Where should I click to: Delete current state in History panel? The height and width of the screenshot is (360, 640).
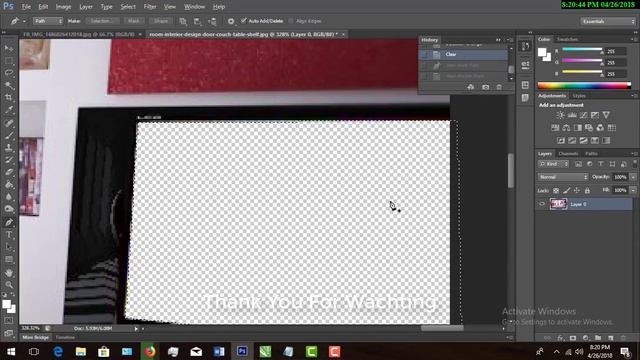coord(499,87)
